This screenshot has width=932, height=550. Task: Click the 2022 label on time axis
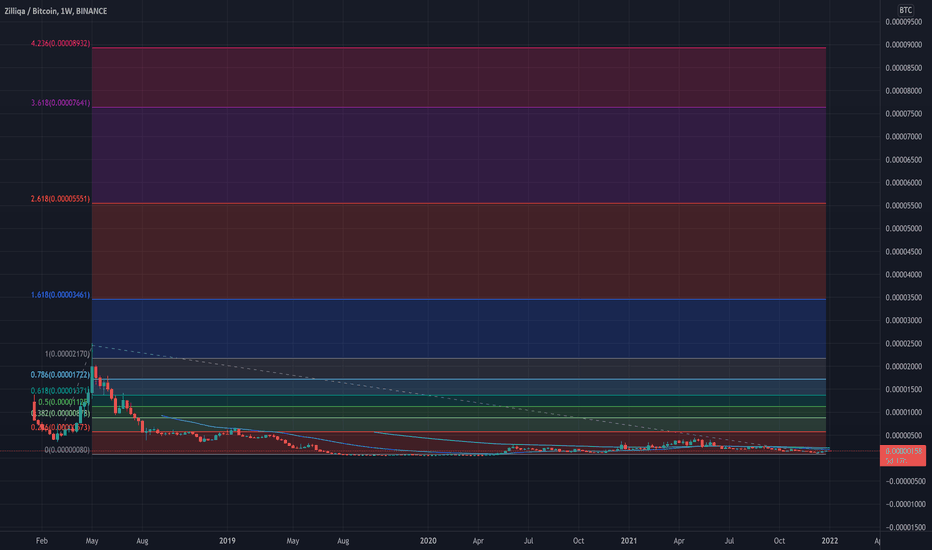830,541
